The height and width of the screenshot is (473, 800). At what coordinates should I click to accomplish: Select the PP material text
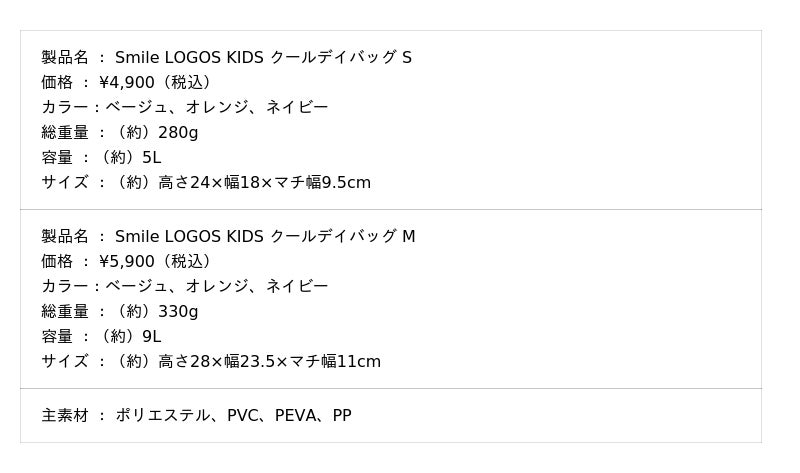[x=342, y=415]
